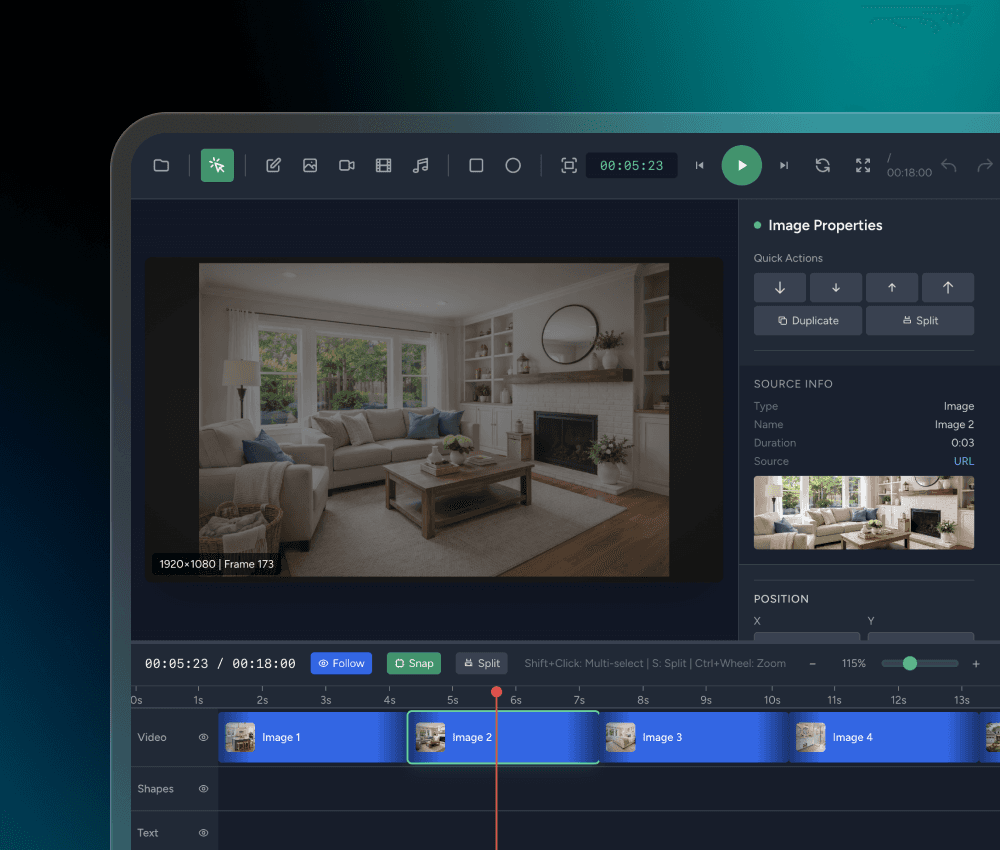Click the 1920×1080 frame info label
The image size is (1000, 850).
pos(216,564)
